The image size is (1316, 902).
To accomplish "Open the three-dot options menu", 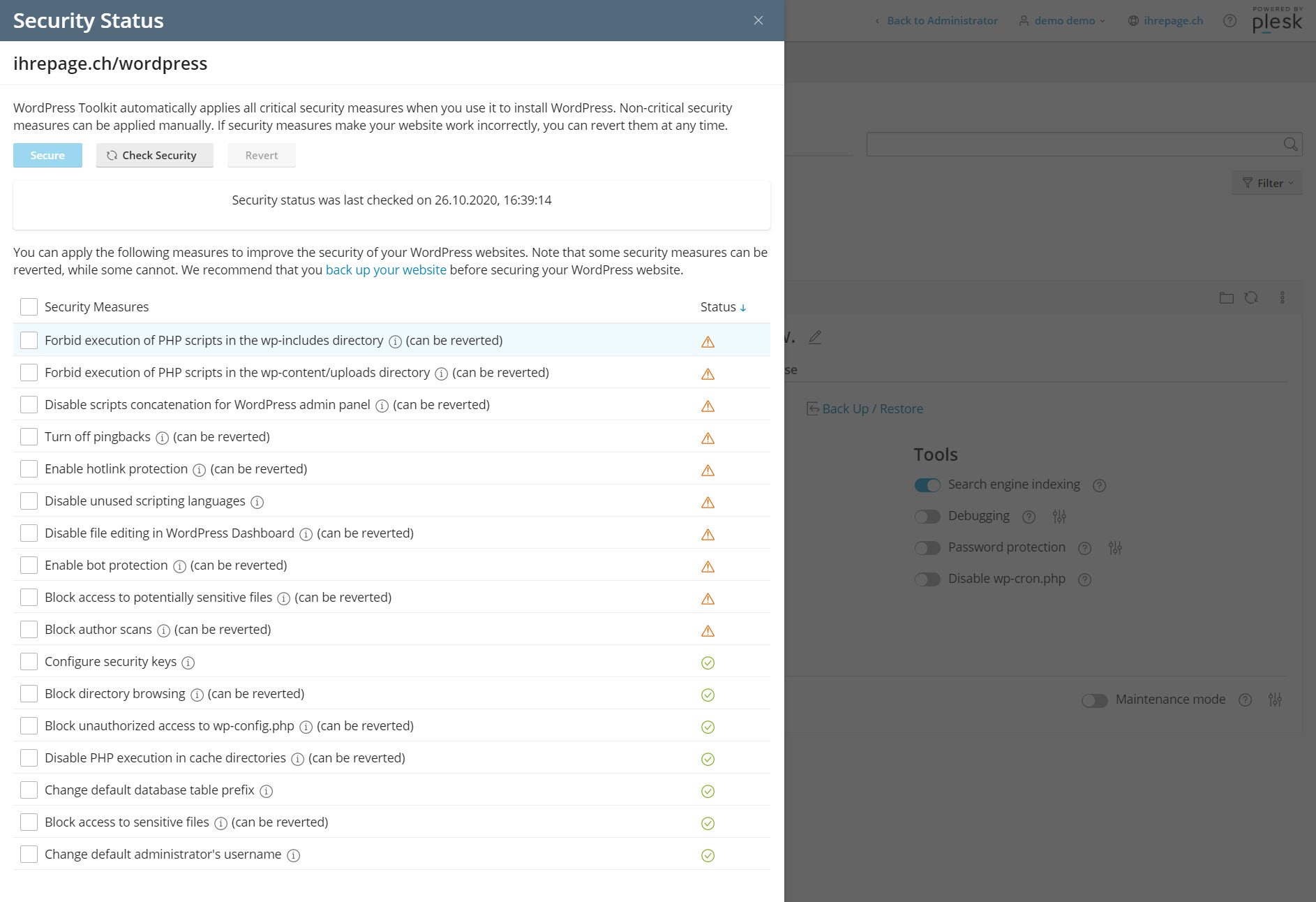I will (x=1281, y=297).
